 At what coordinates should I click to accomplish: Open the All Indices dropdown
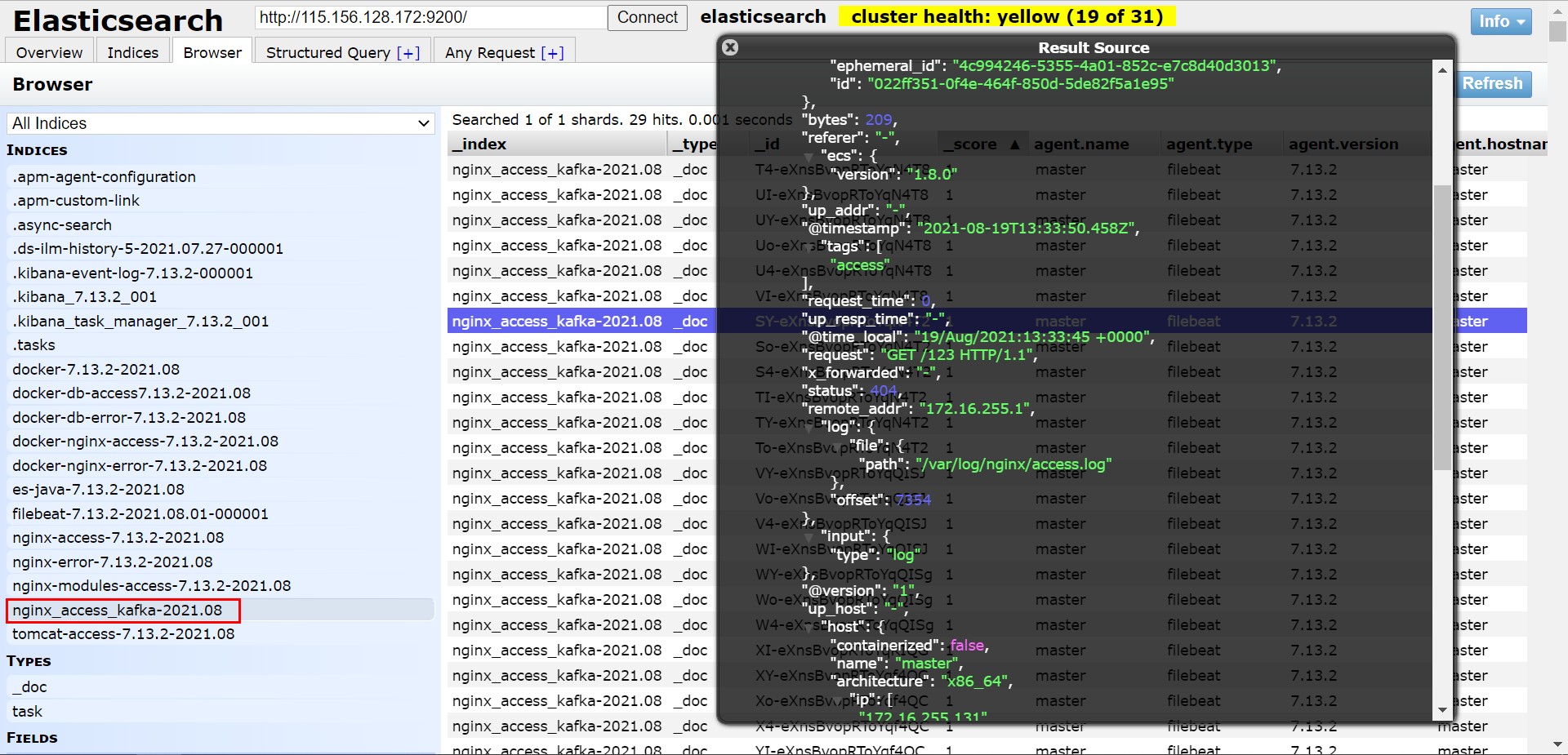pos(220,123)
